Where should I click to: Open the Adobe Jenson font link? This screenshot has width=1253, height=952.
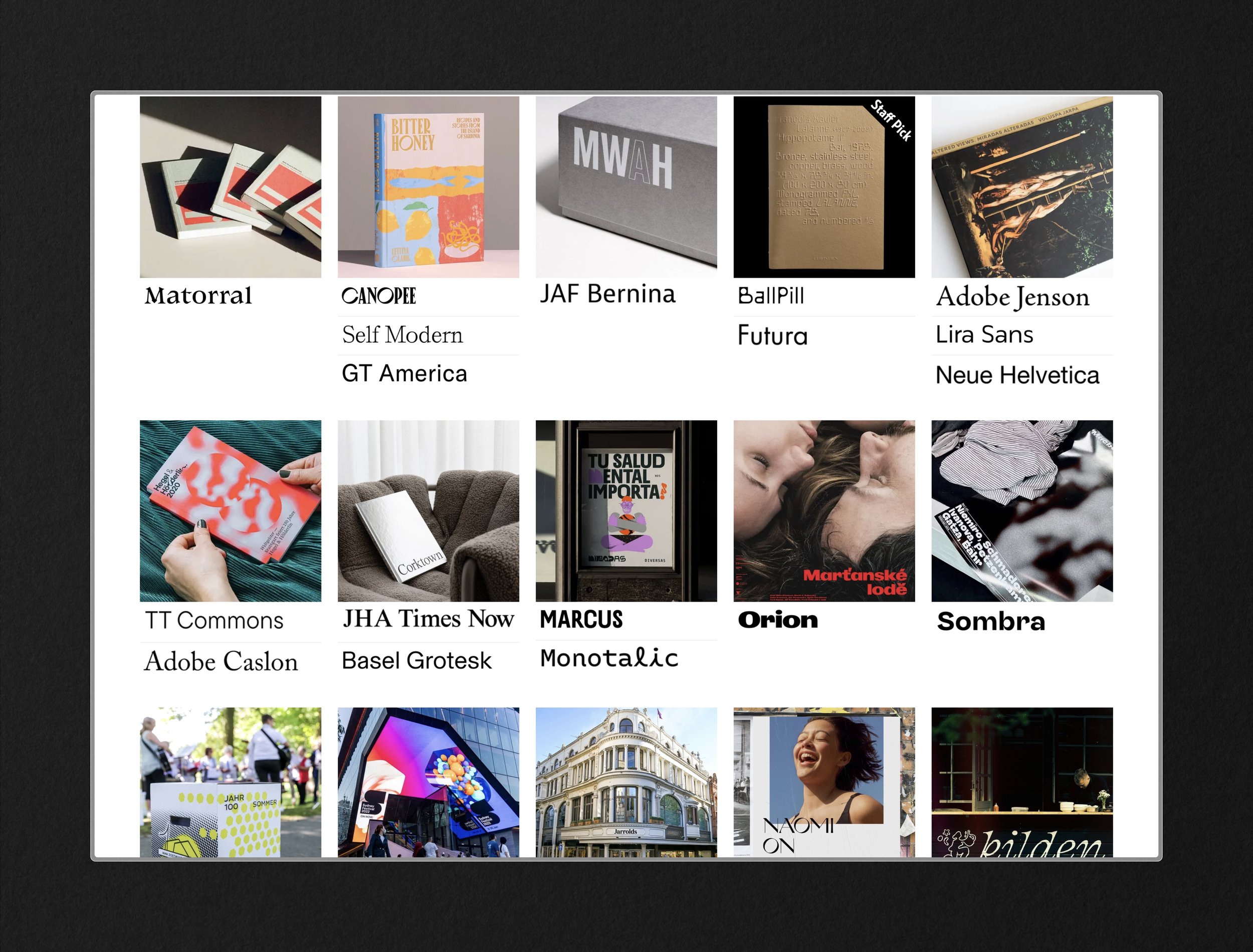1012,297
